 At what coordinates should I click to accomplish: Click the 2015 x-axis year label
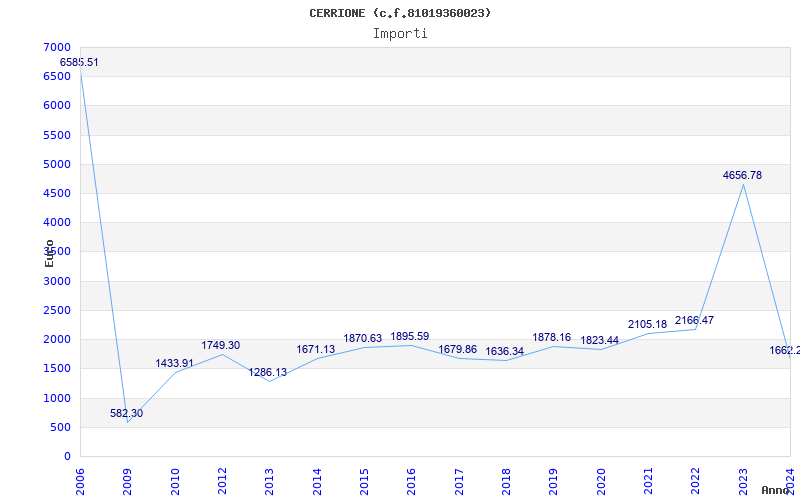point(364,482)
